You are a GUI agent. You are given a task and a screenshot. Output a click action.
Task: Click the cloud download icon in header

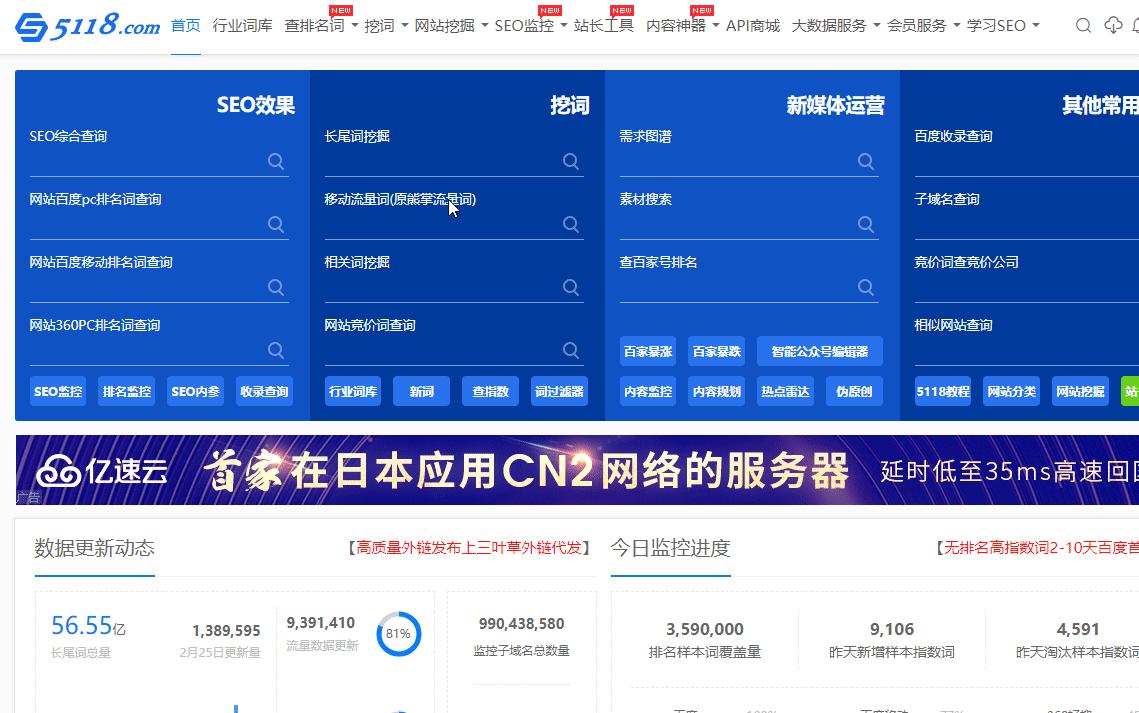1113,26
